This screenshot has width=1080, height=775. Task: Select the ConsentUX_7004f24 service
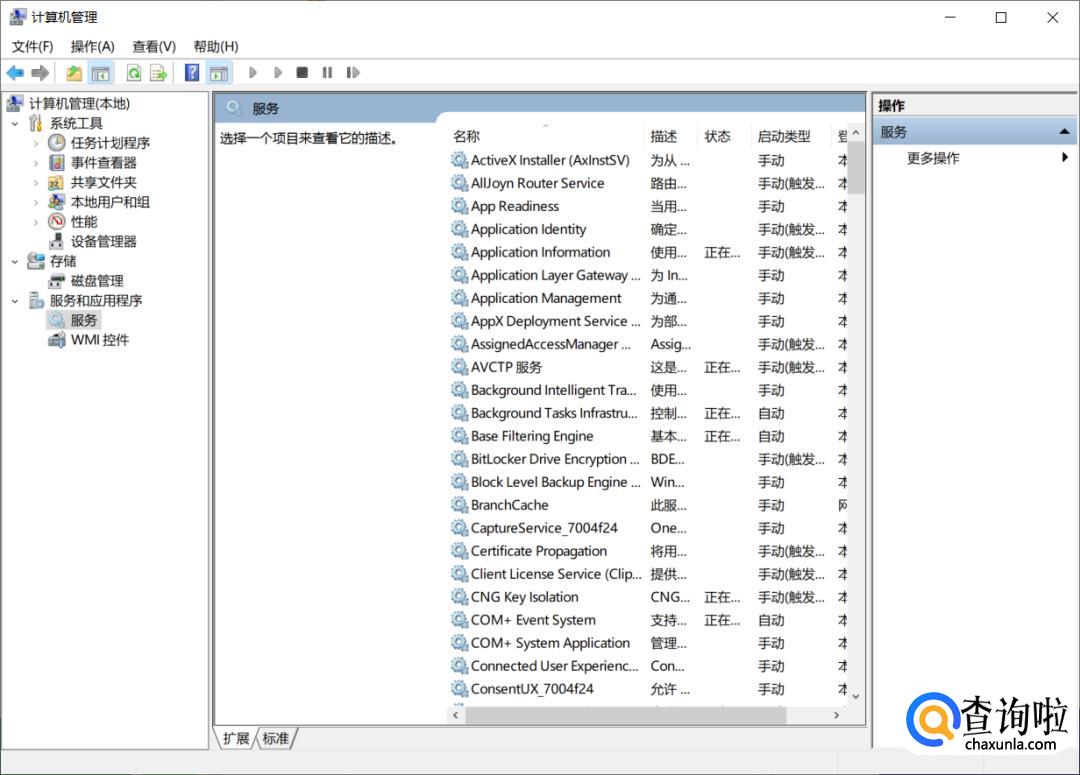click(532, 689)
